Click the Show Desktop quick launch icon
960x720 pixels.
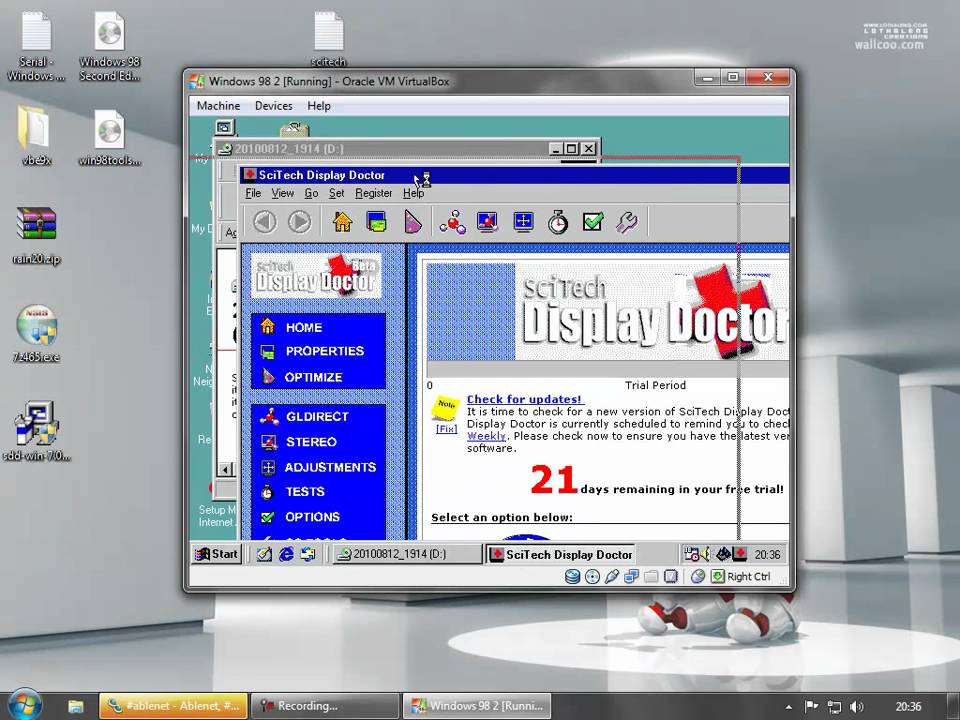pyautogui.click(x=264, y=555)
